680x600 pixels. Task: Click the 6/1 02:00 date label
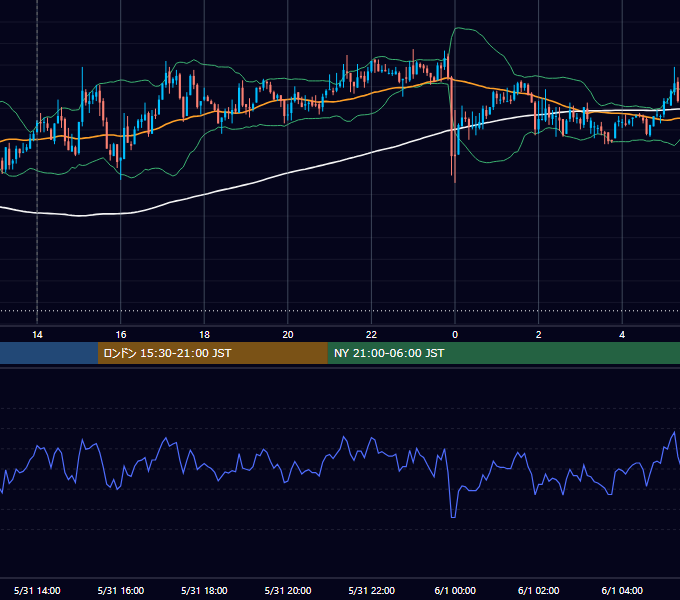point(539,590)
